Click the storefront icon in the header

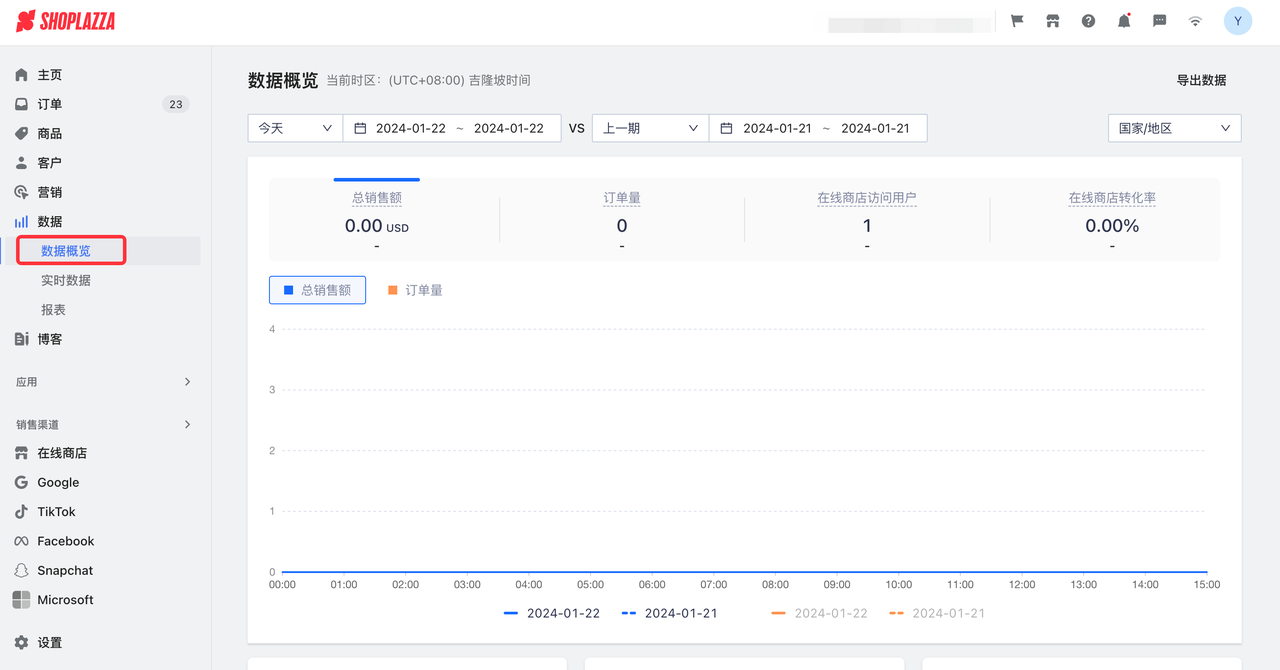coord(1052,20)
